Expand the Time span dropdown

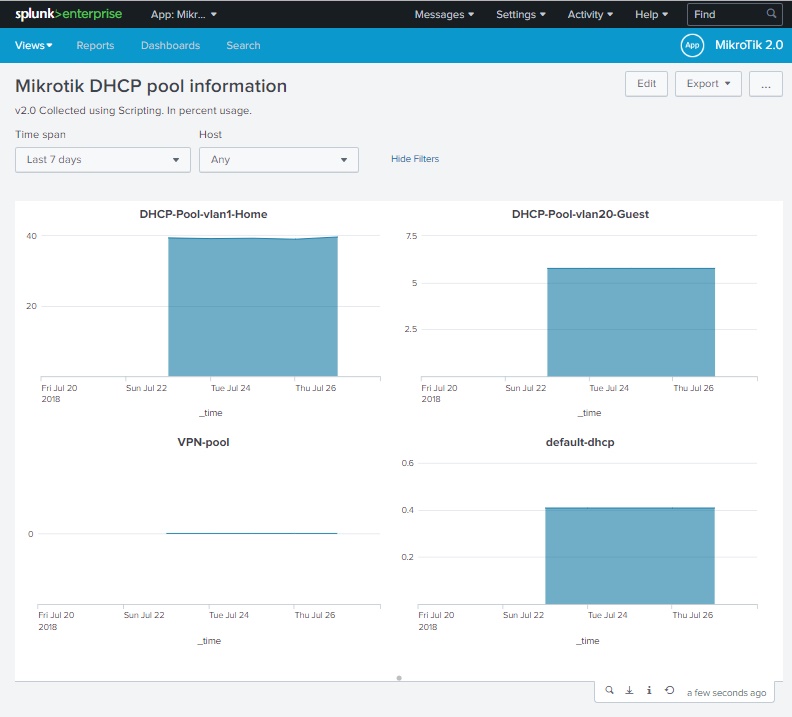coord(103,160)
